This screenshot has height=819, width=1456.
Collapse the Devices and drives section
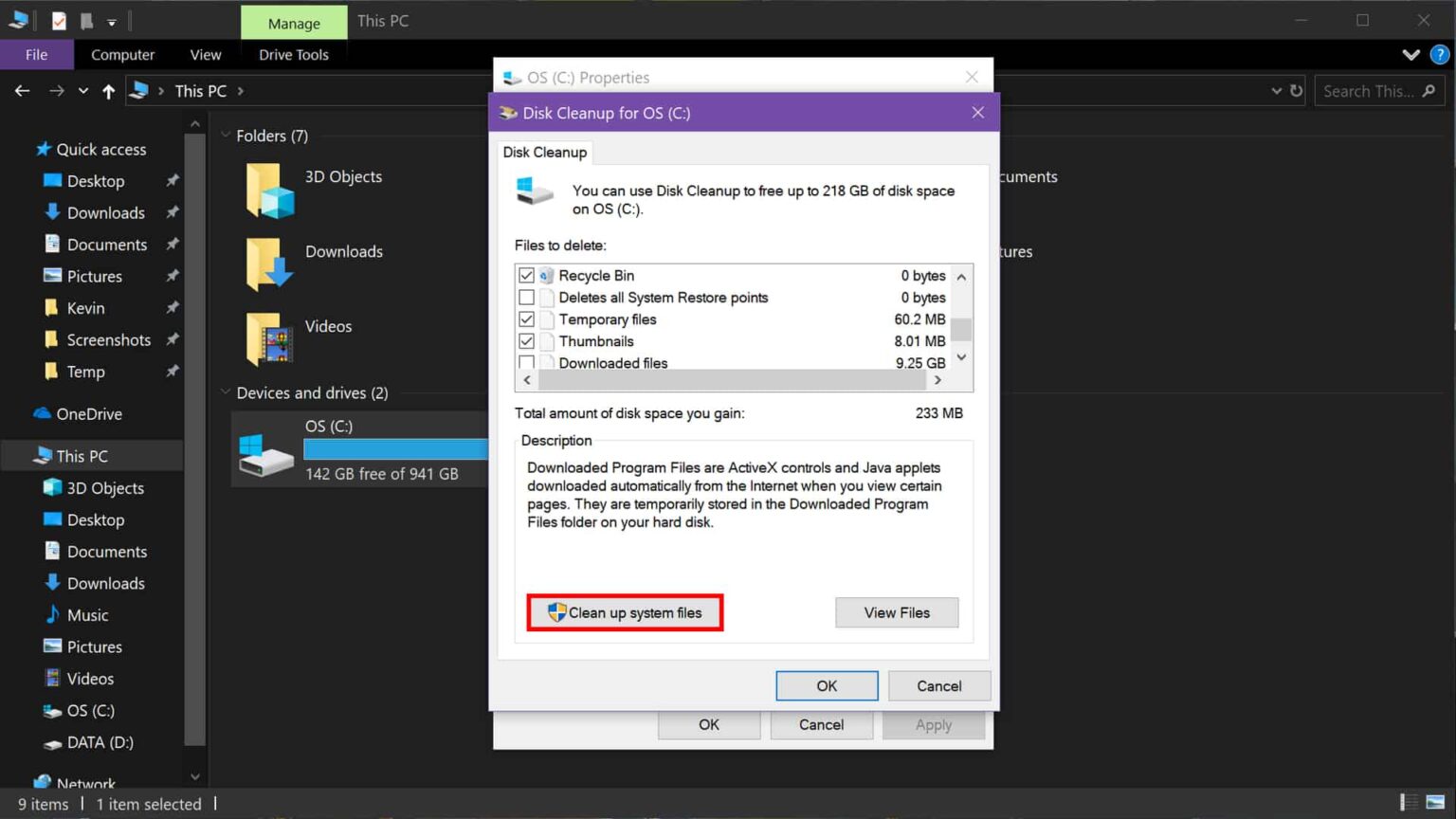click(226, 392)
